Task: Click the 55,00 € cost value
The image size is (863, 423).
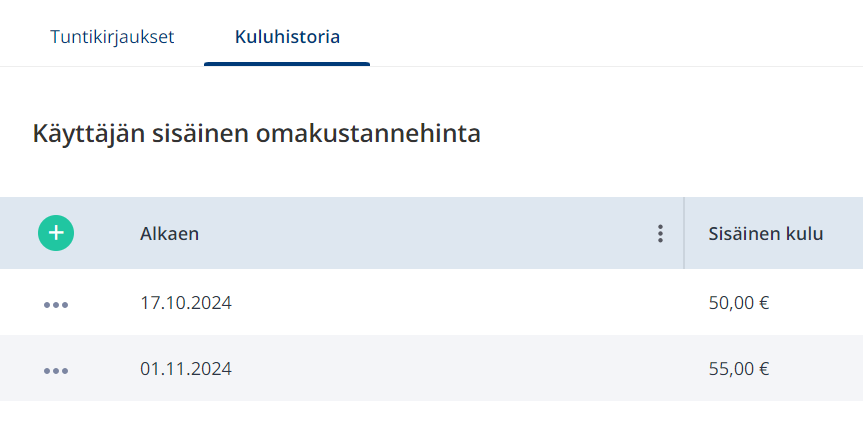Action: (x=739, y=369)
